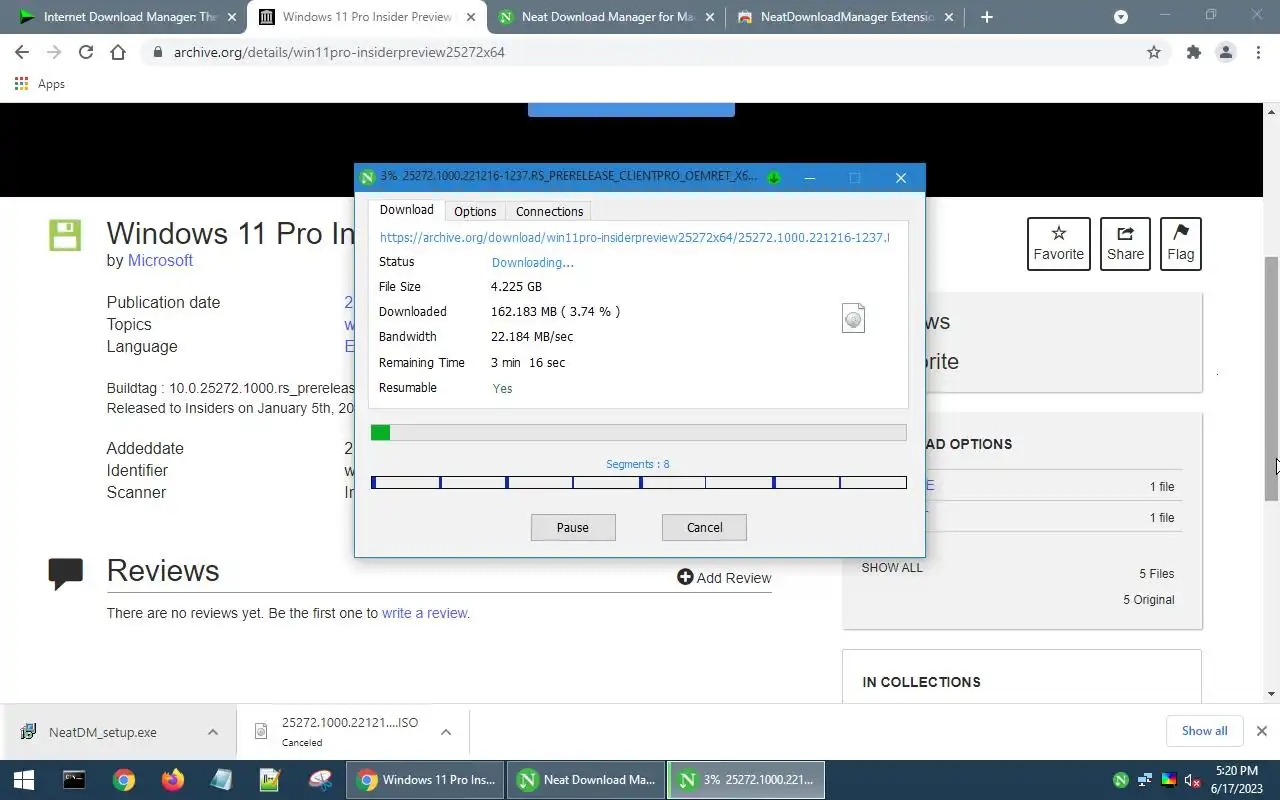This screenshot has height=800, width=1280.
Task: Flag this archive item
Action: click(x=1180, y=243)
